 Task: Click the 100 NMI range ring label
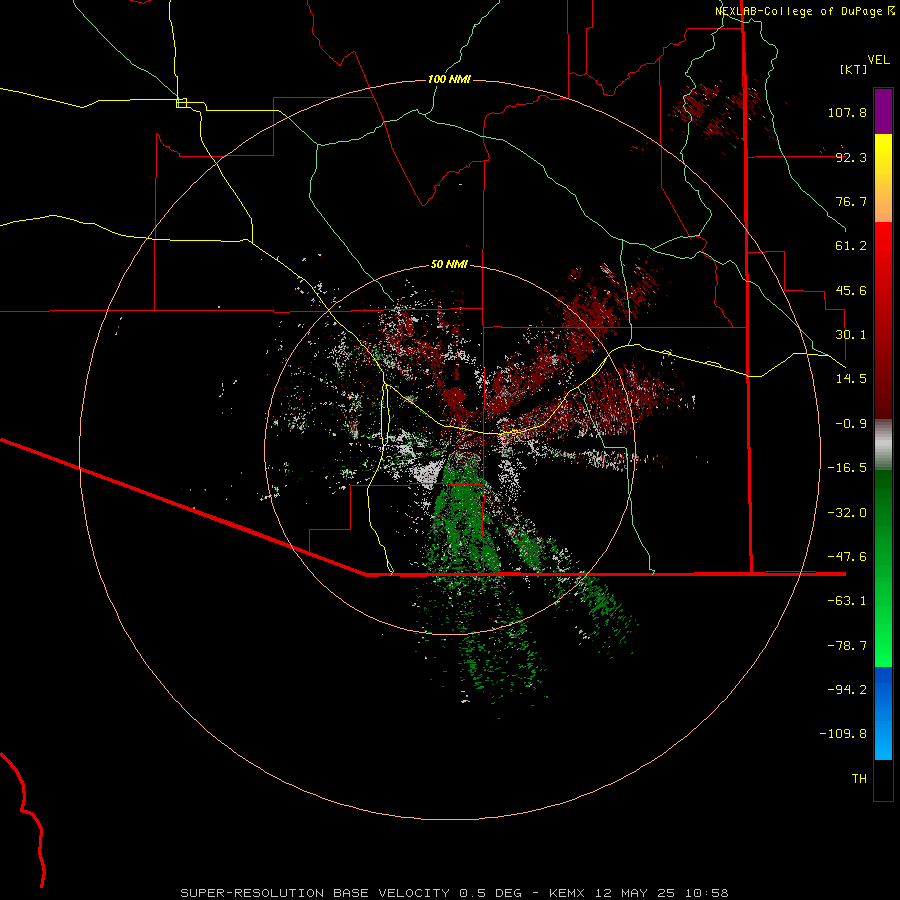[x=449, y=79]
